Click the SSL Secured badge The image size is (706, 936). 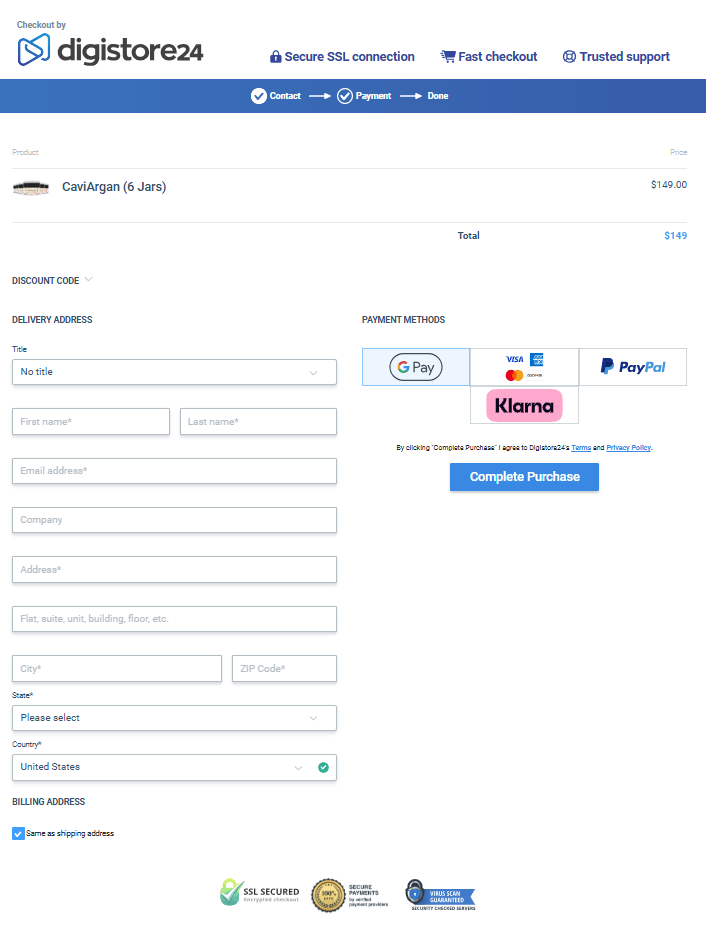[259, 893]
